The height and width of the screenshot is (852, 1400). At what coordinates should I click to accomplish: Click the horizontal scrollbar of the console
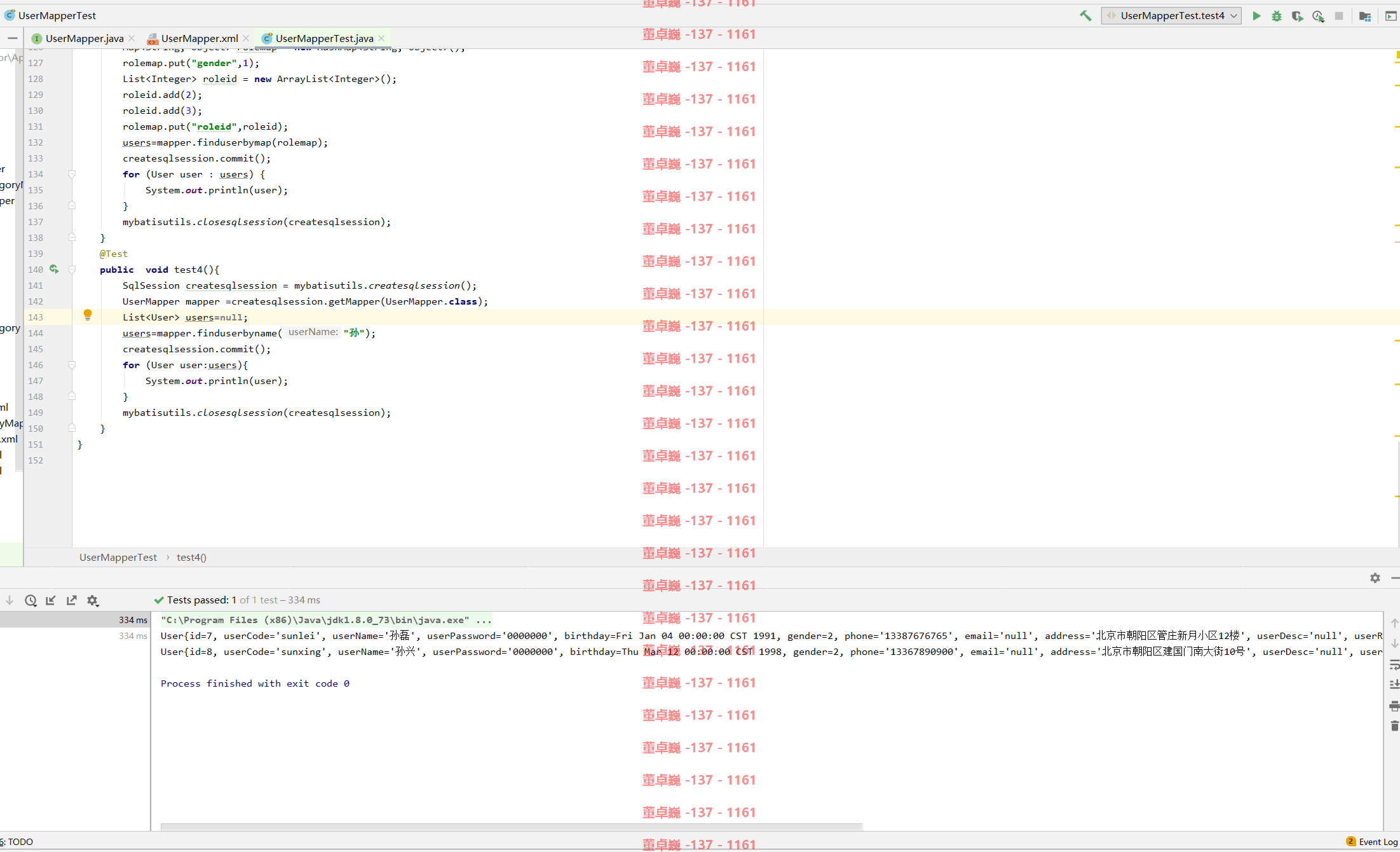click(x=512, y=827)
